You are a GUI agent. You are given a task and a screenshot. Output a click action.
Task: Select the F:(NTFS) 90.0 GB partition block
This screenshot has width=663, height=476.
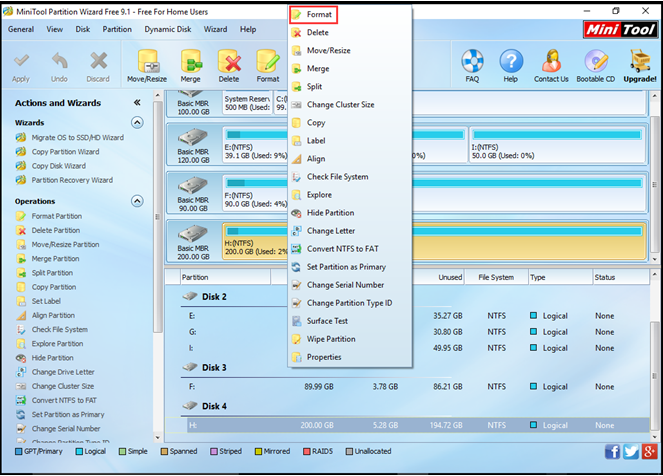tap(434, 193)
